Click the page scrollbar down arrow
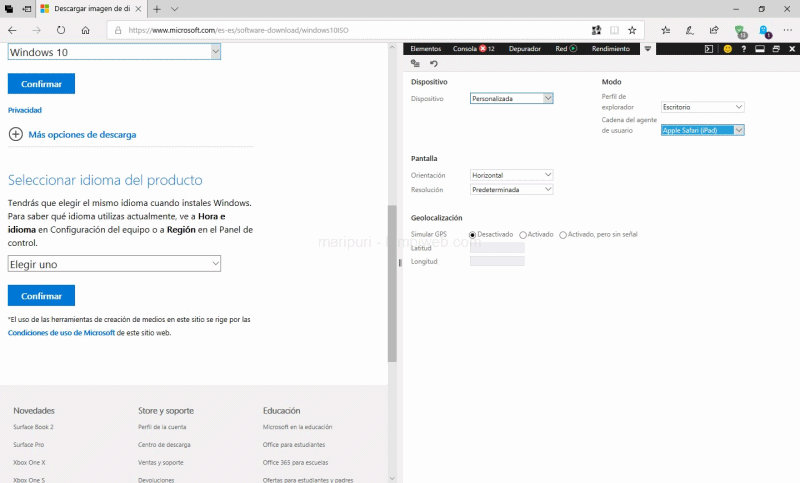Screen dimensions: 800x483 click(x=392, y=478)
